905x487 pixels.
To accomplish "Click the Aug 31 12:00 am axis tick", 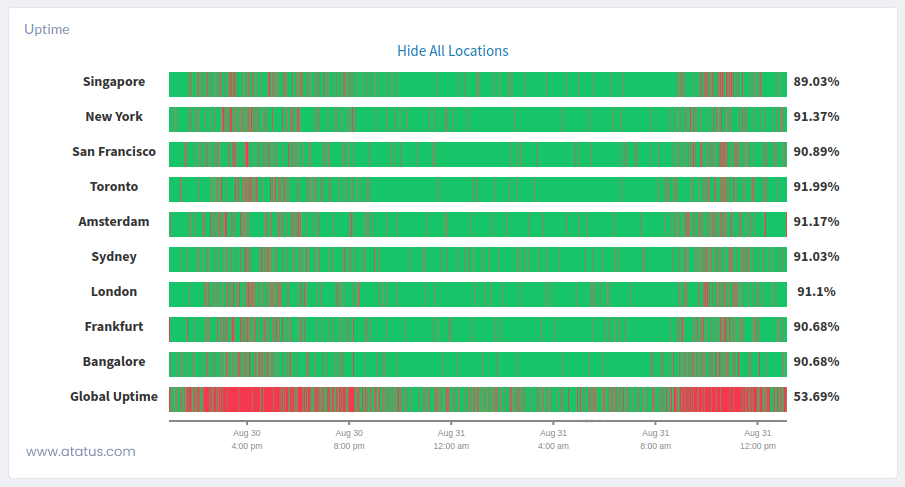I will click(x=451, y=439).
